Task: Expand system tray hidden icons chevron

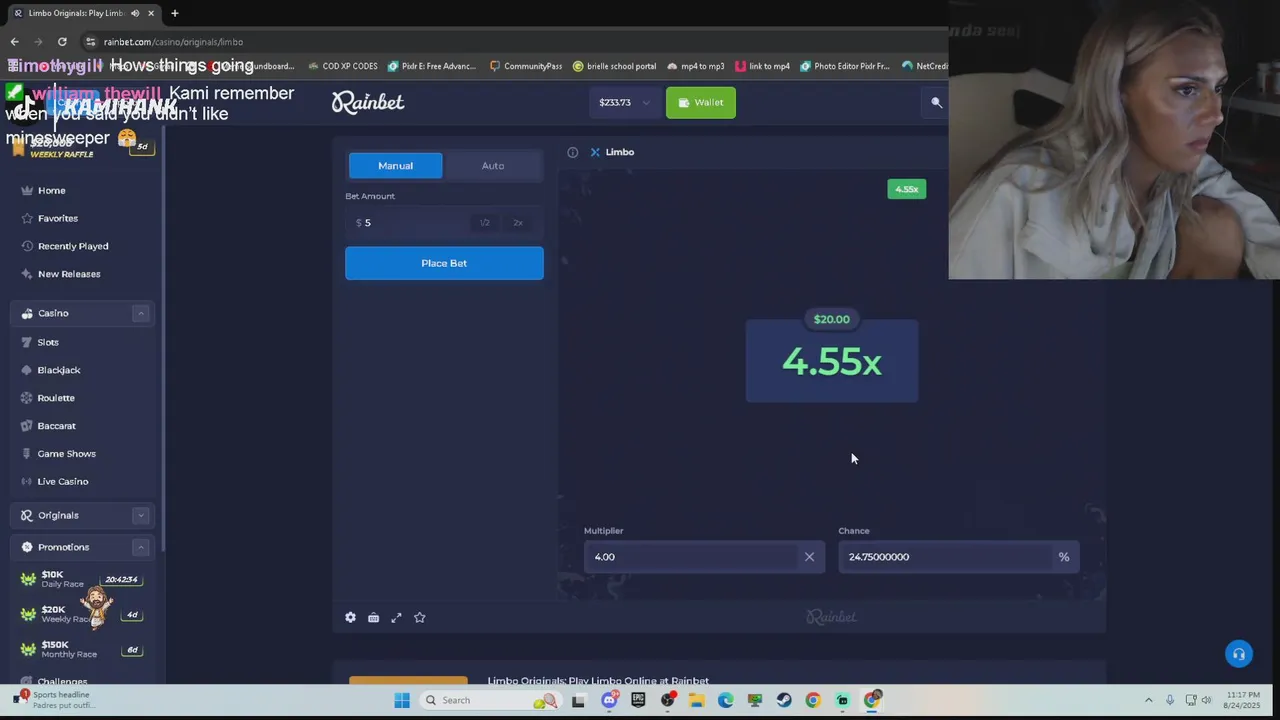Action: [1148, 700]
